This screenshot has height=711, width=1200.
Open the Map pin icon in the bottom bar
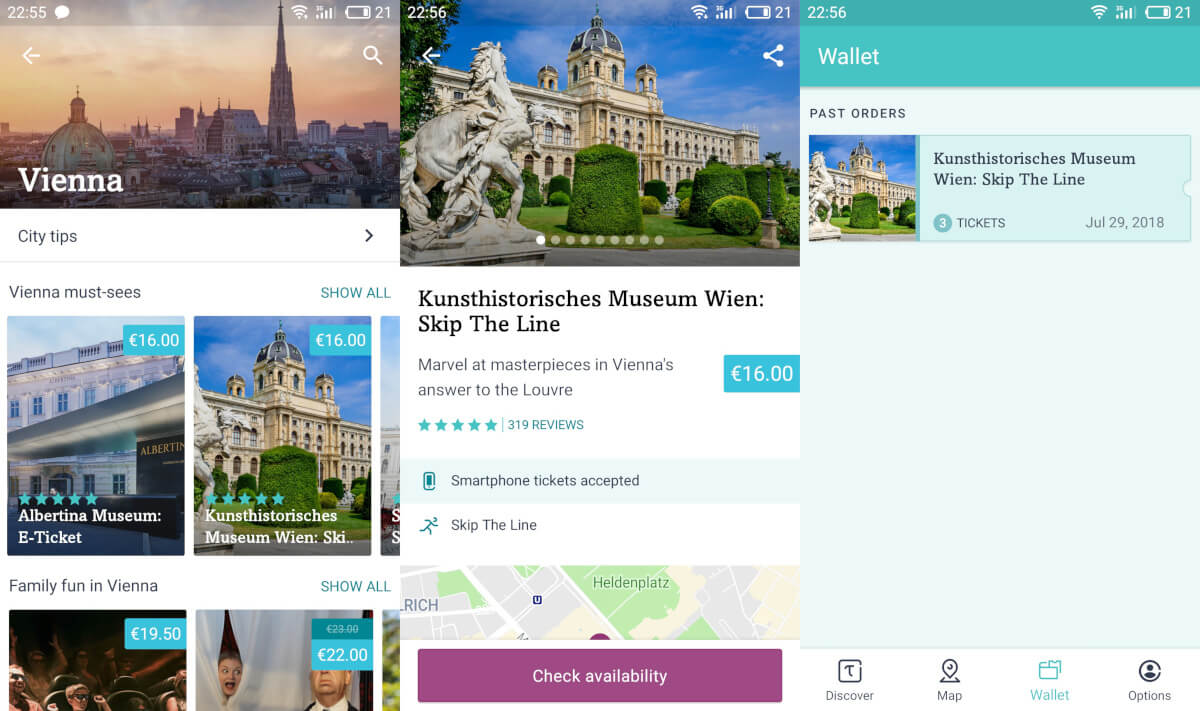950,671
